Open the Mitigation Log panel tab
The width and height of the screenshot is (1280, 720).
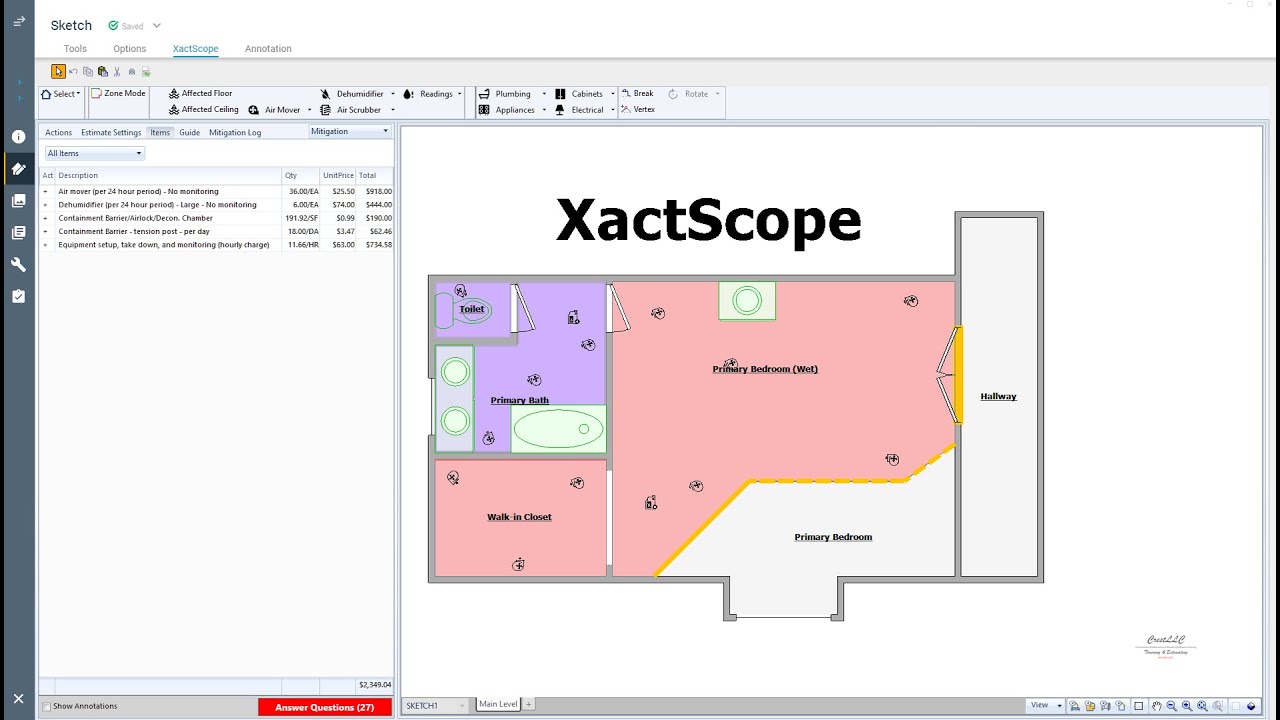coord(235,132)
